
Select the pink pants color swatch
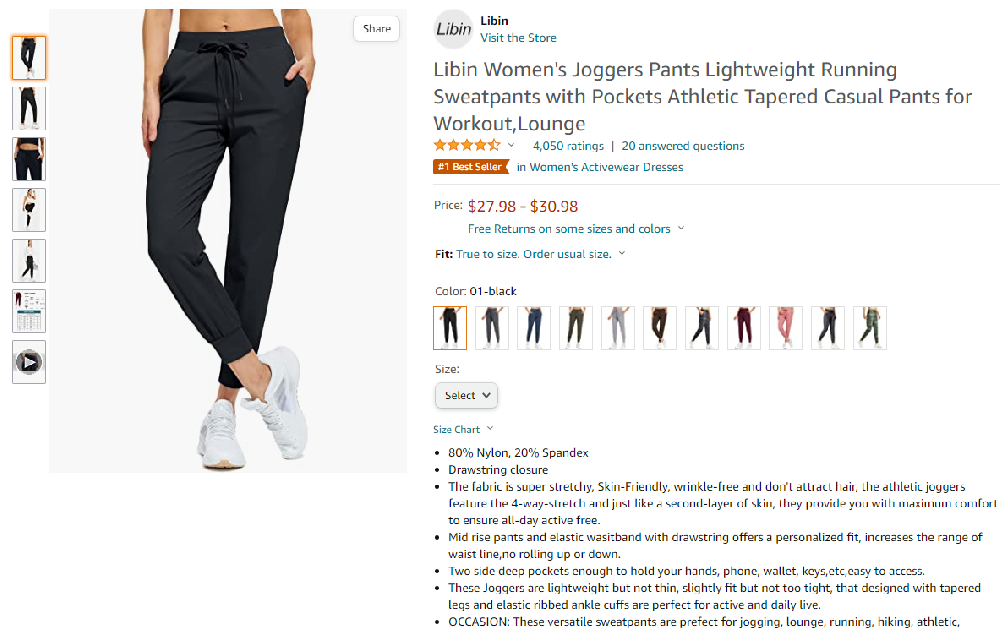coord(786,328)
